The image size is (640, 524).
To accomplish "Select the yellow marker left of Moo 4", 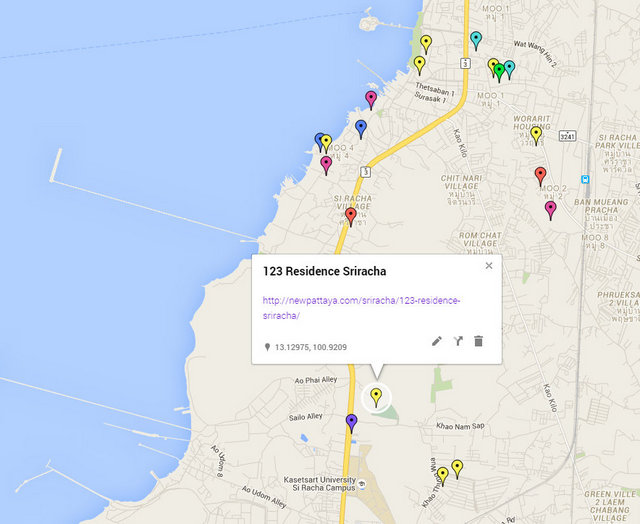I will point(326,144).
